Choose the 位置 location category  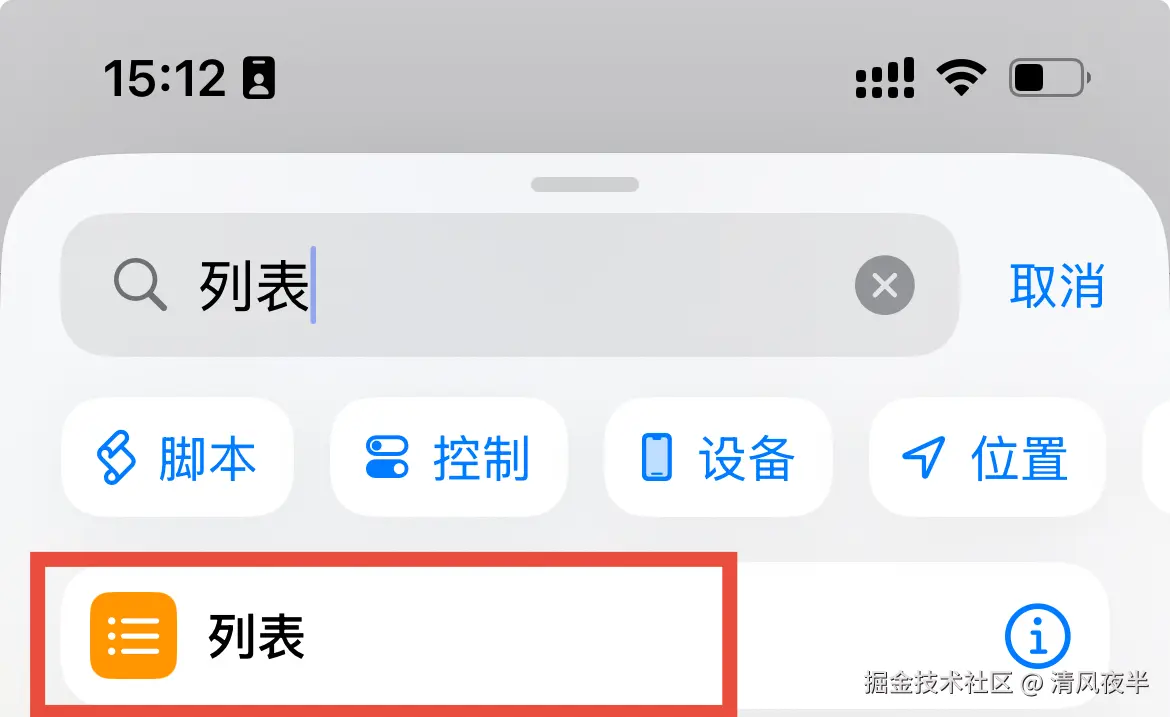(986, 457)
